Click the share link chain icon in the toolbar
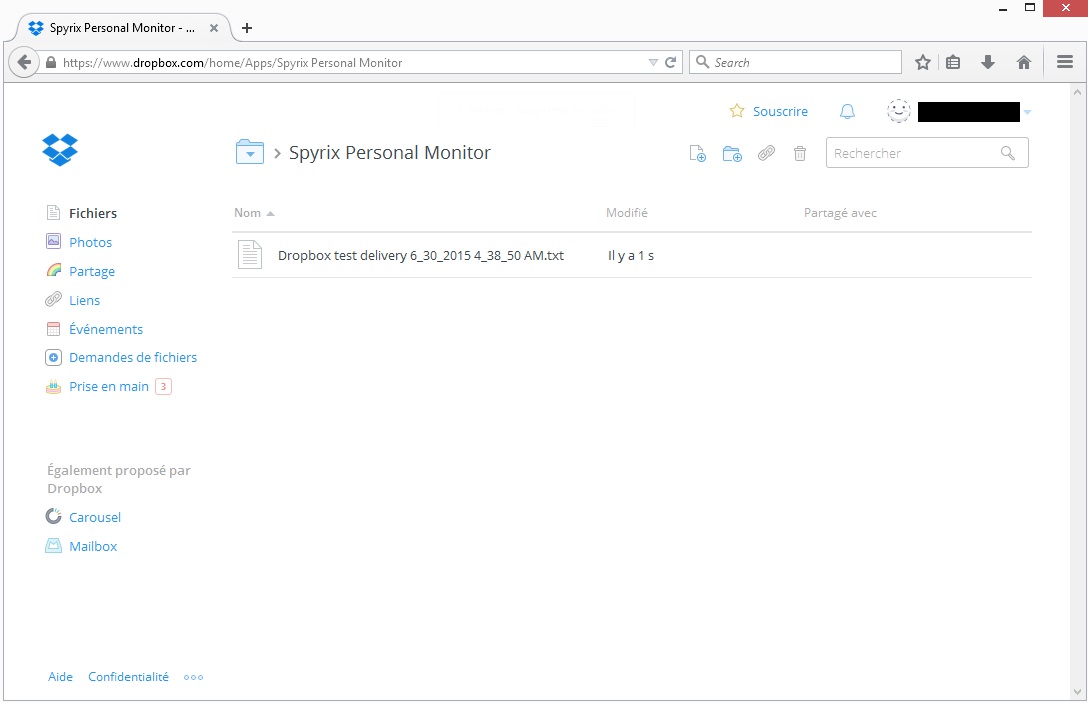Viewport: 1088px width, 703px height. [766, 153]
